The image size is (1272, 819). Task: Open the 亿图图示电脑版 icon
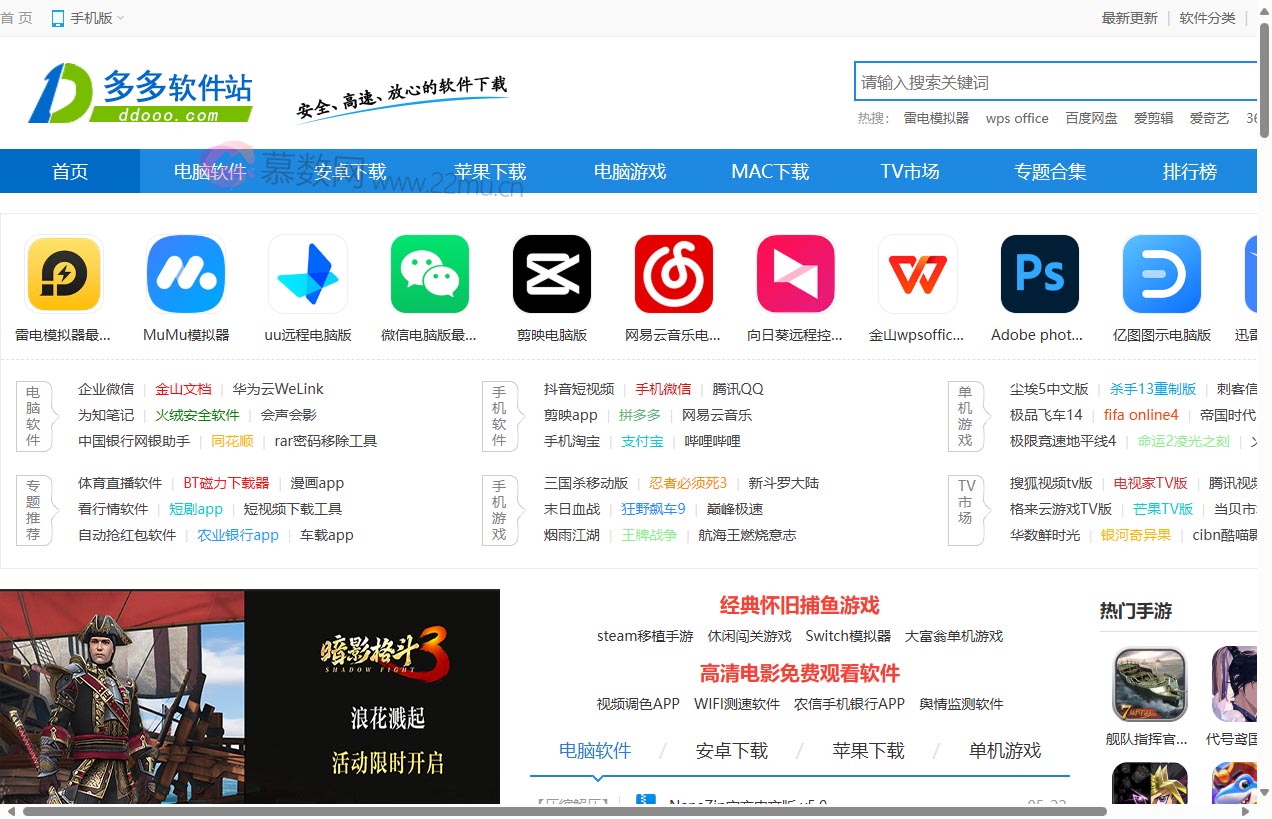coord(1161,273)
